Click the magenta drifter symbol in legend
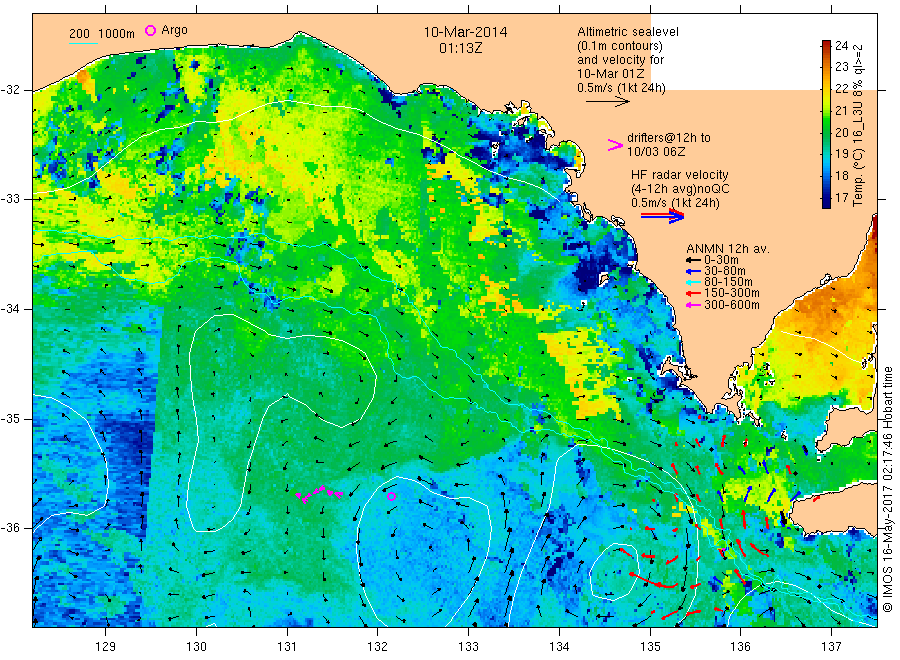The height and width of the screenshot is (660, 900). (x=615, y=145)
